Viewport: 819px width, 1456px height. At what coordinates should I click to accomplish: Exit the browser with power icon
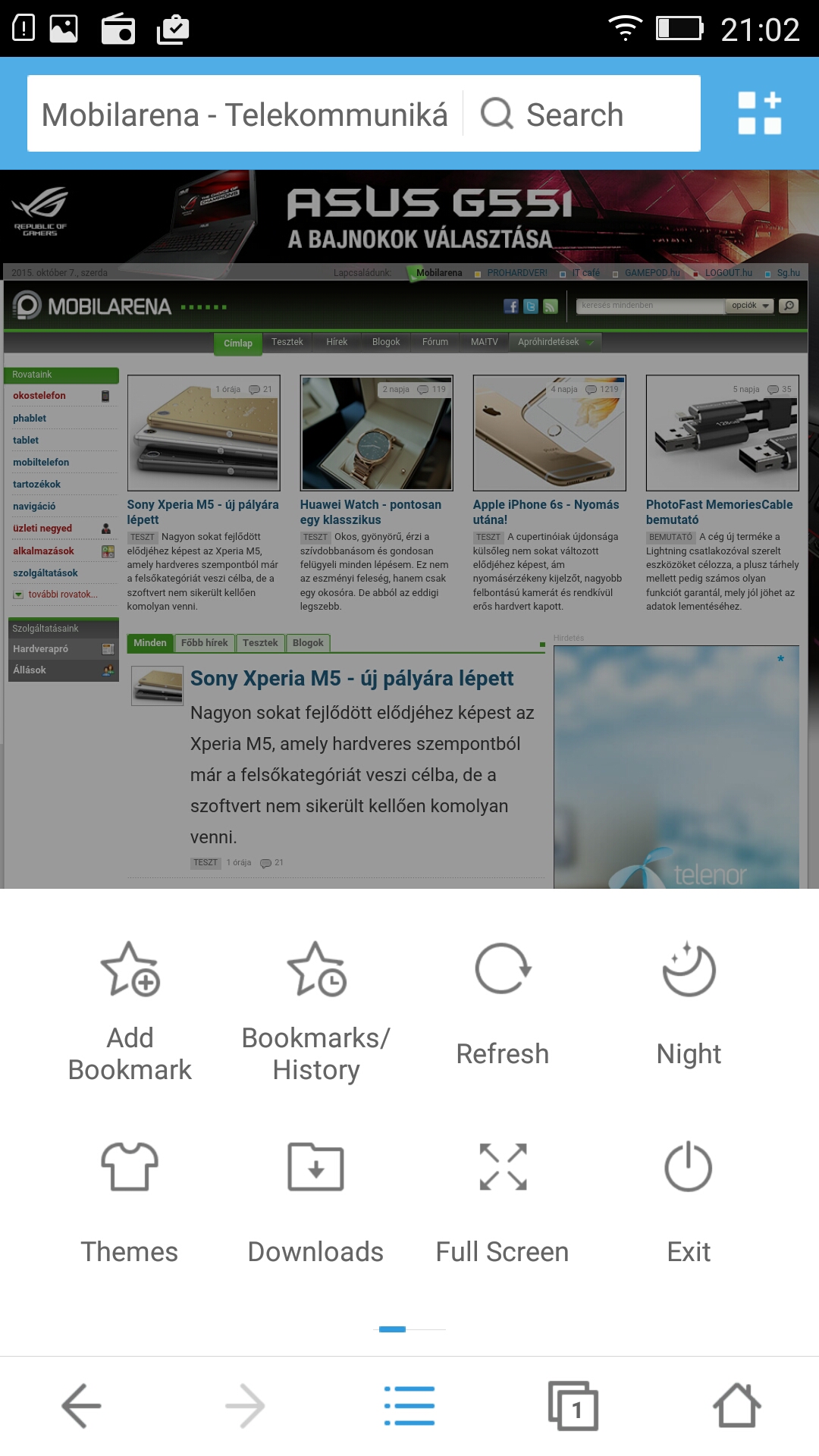(x=689, y=1166)
